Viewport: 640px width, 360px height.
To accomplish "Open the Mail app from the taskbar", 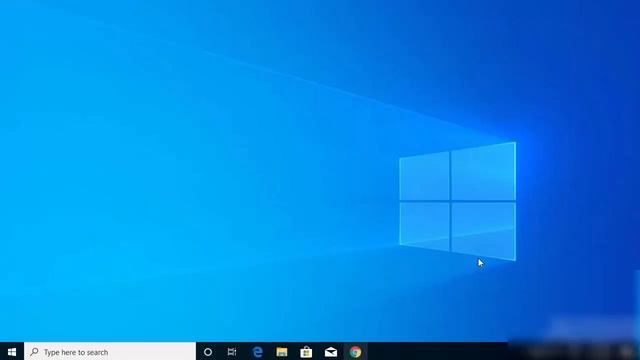I will (331, 352).
